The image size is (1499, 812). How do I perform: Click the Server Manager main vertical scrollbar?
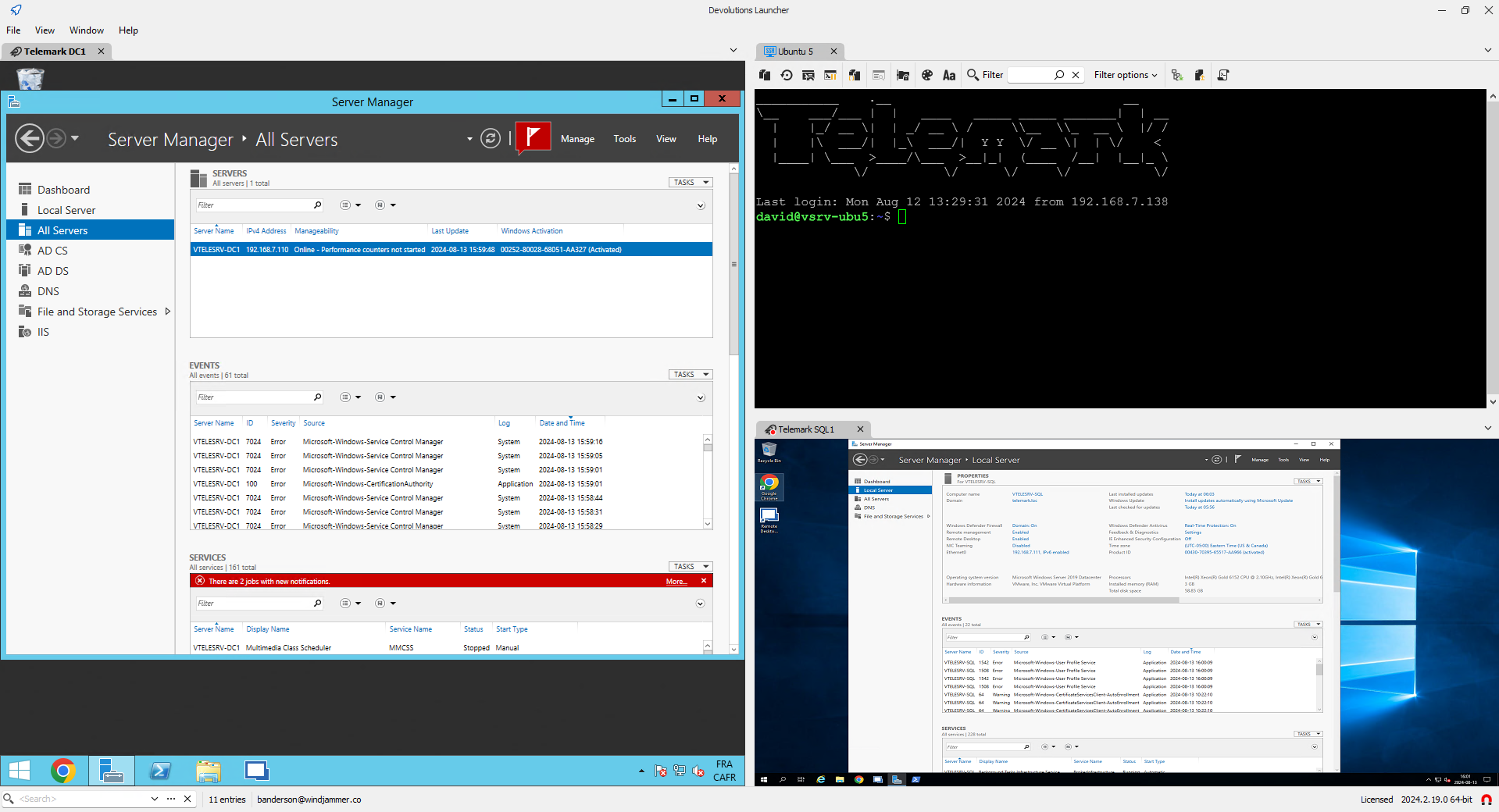point(733,265)
